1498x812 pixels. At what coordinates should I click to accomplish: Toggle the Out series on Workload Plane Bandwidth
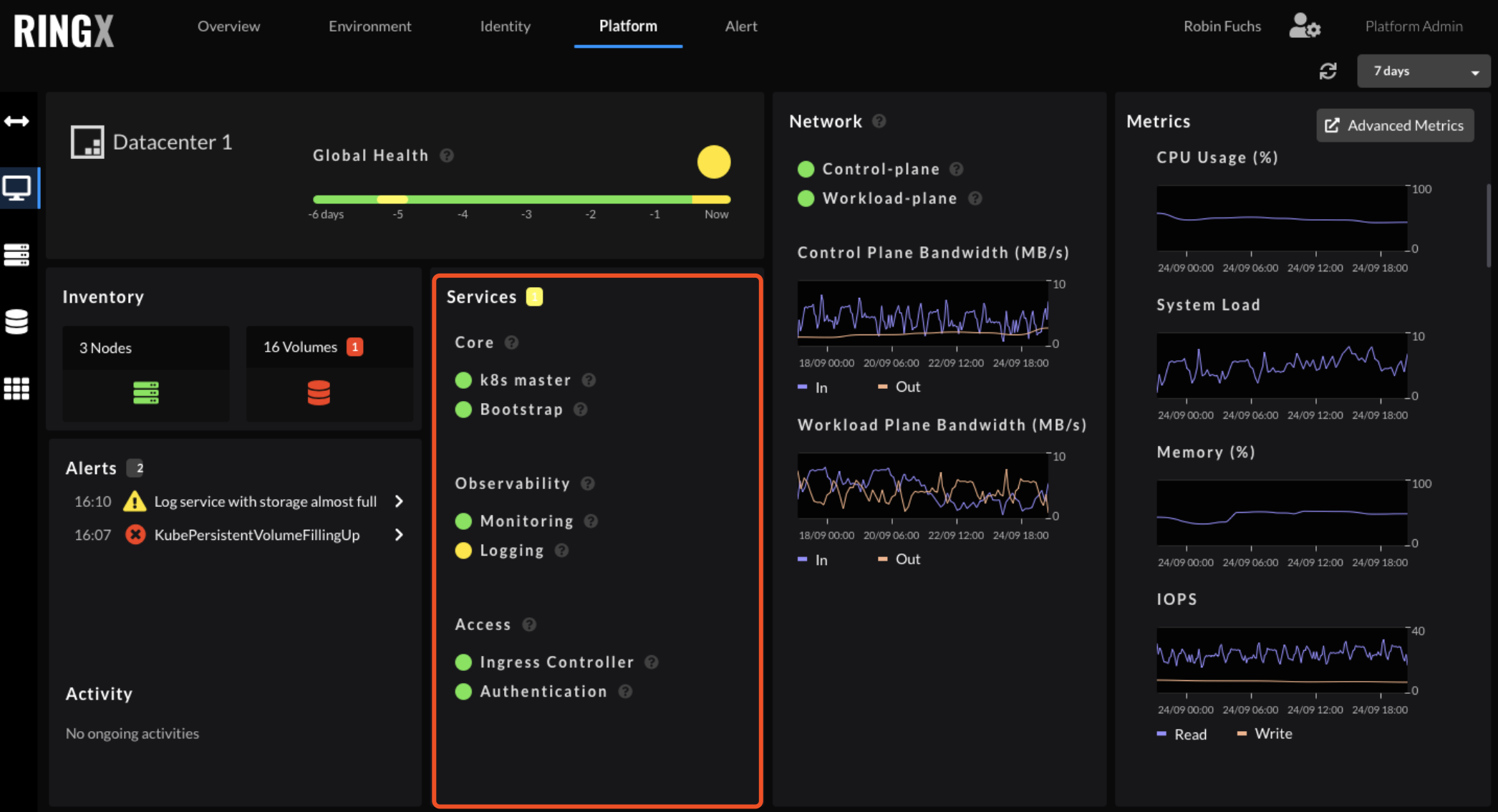coord(899,559)
